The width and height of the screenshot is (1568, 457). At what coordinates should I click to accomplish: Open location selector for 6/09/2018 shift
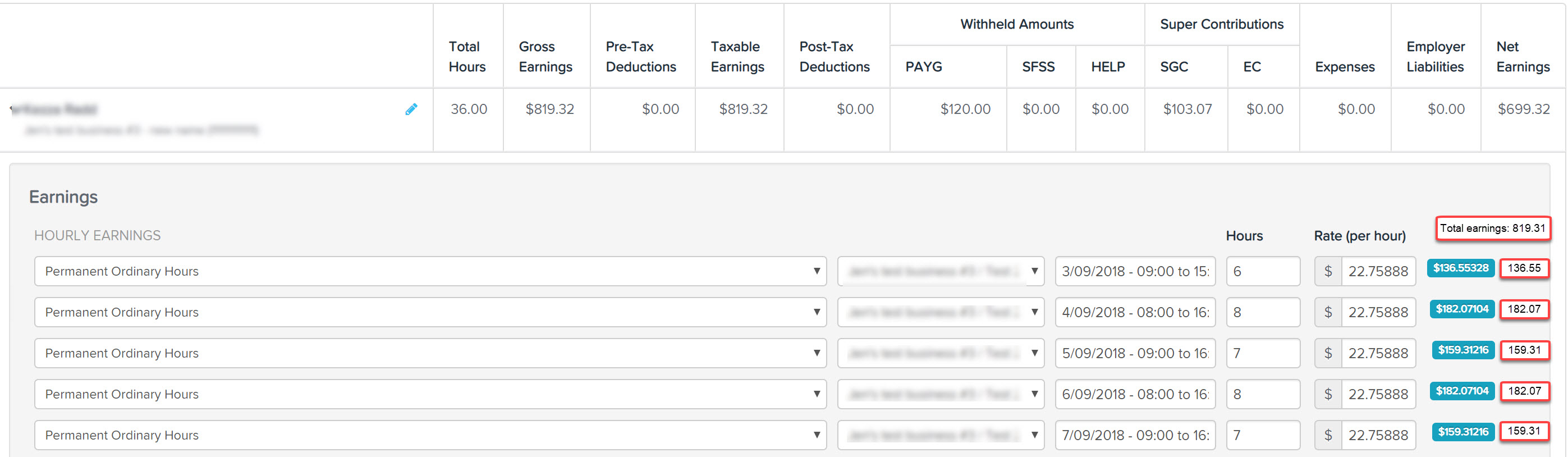pyautogui.click(x=1033, y=394)
